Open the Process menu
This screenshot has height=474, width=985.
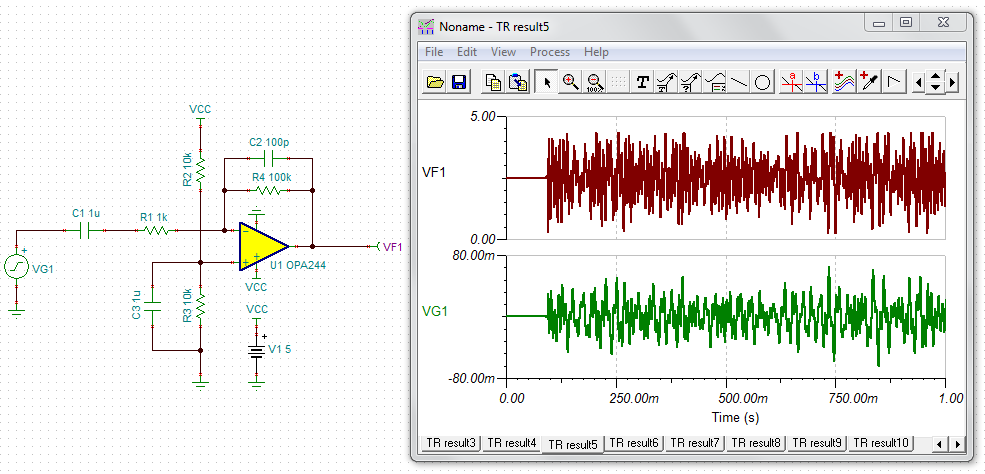point(550,52)
